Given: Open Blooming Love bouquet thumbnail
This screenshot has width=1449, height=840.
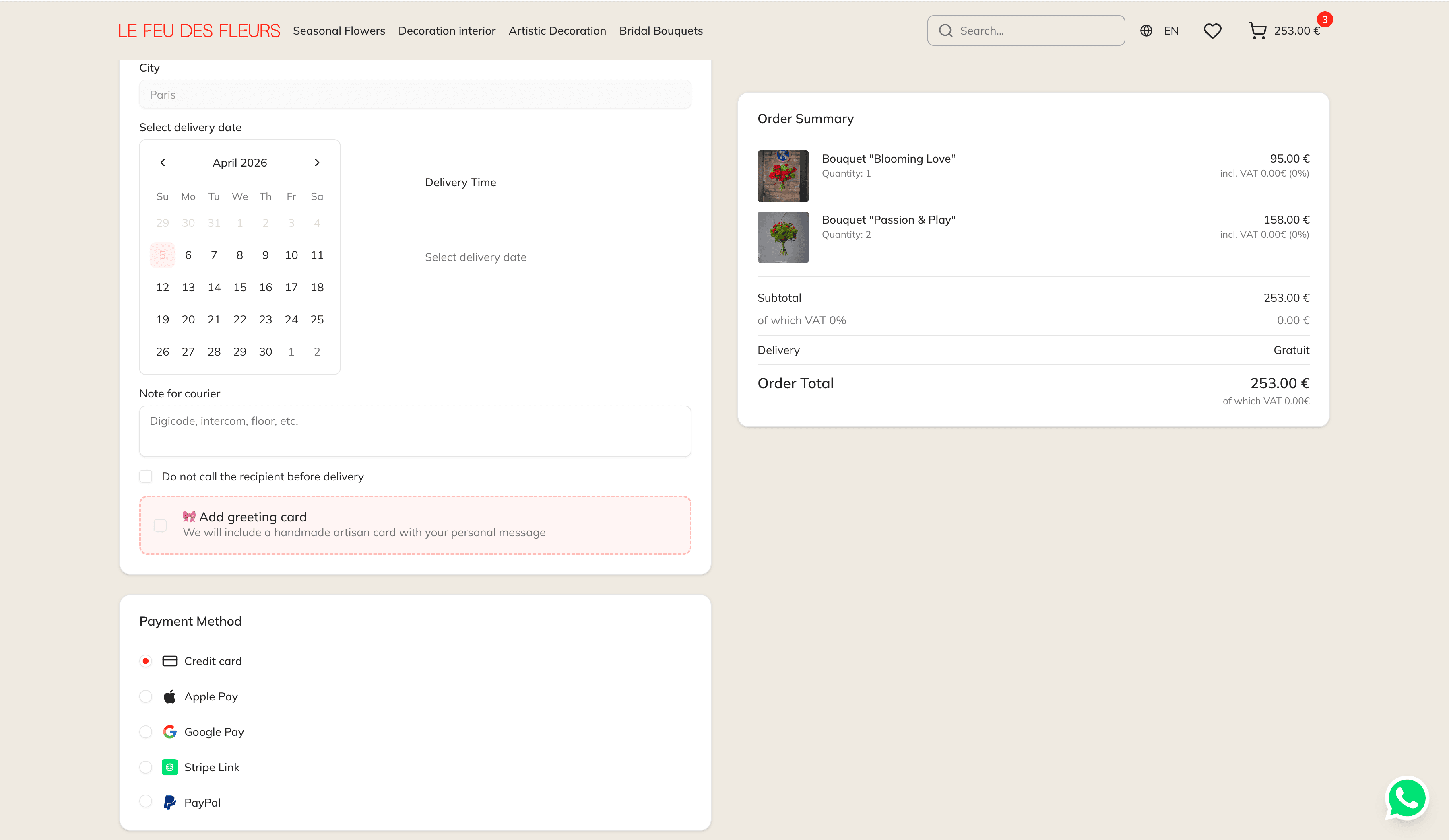Looking at the screenshot, I should [782, 176].
